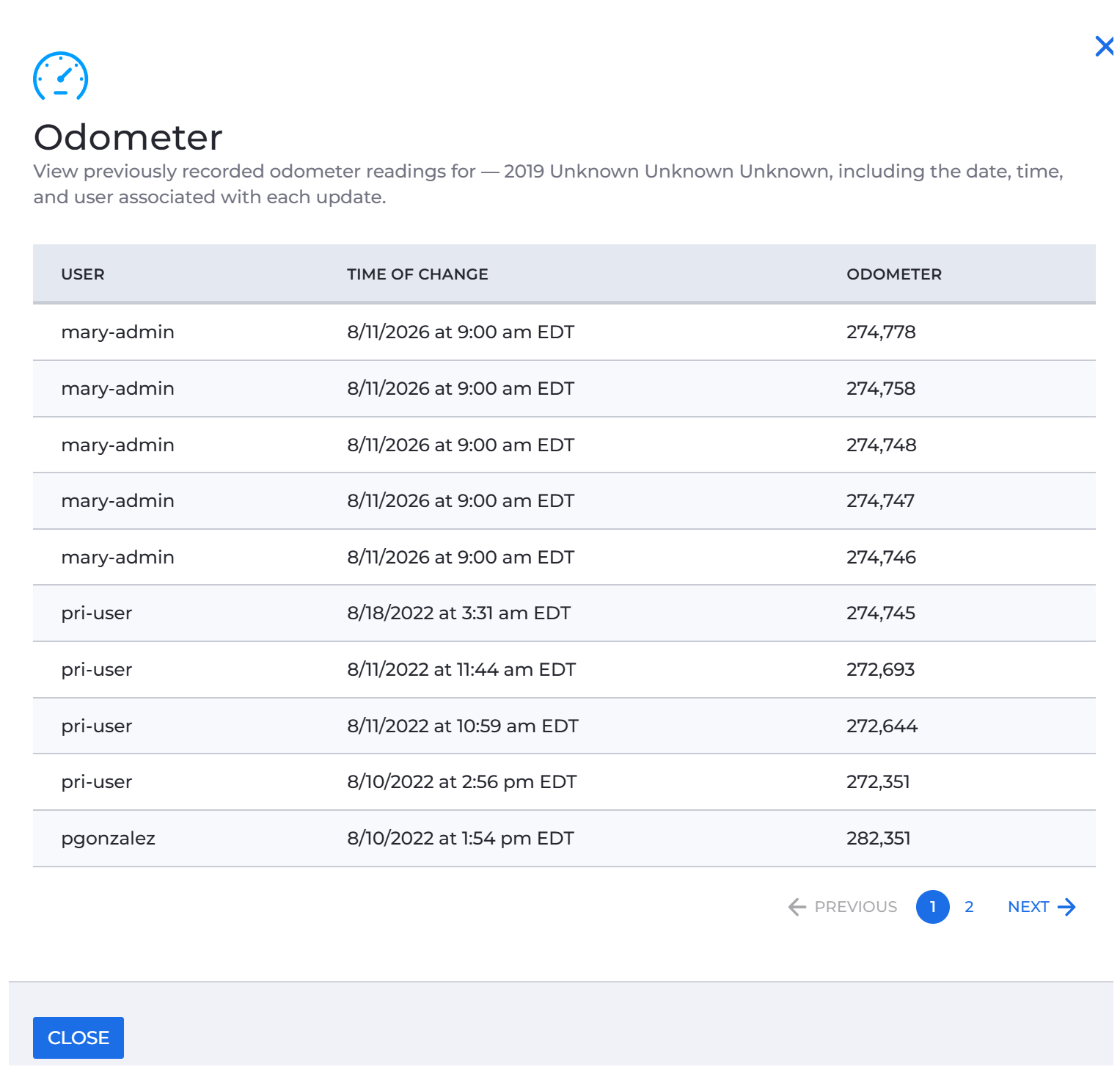Image resolution: width=1120 pixels, height=1072 pixels.
Task: Click the 8/18/2022 at 3:31 am entry
Action: click(458, 613)
